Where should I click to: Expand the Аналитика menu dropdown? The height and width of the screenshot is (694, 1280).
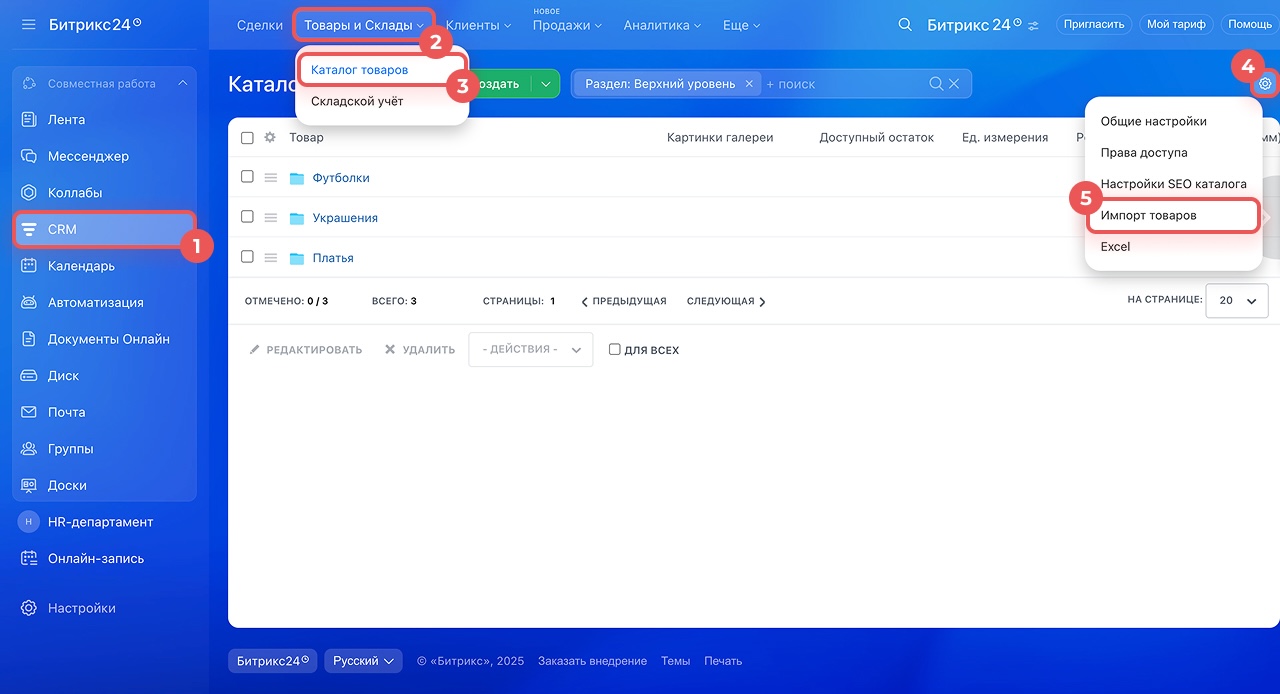tap(662, 25)
